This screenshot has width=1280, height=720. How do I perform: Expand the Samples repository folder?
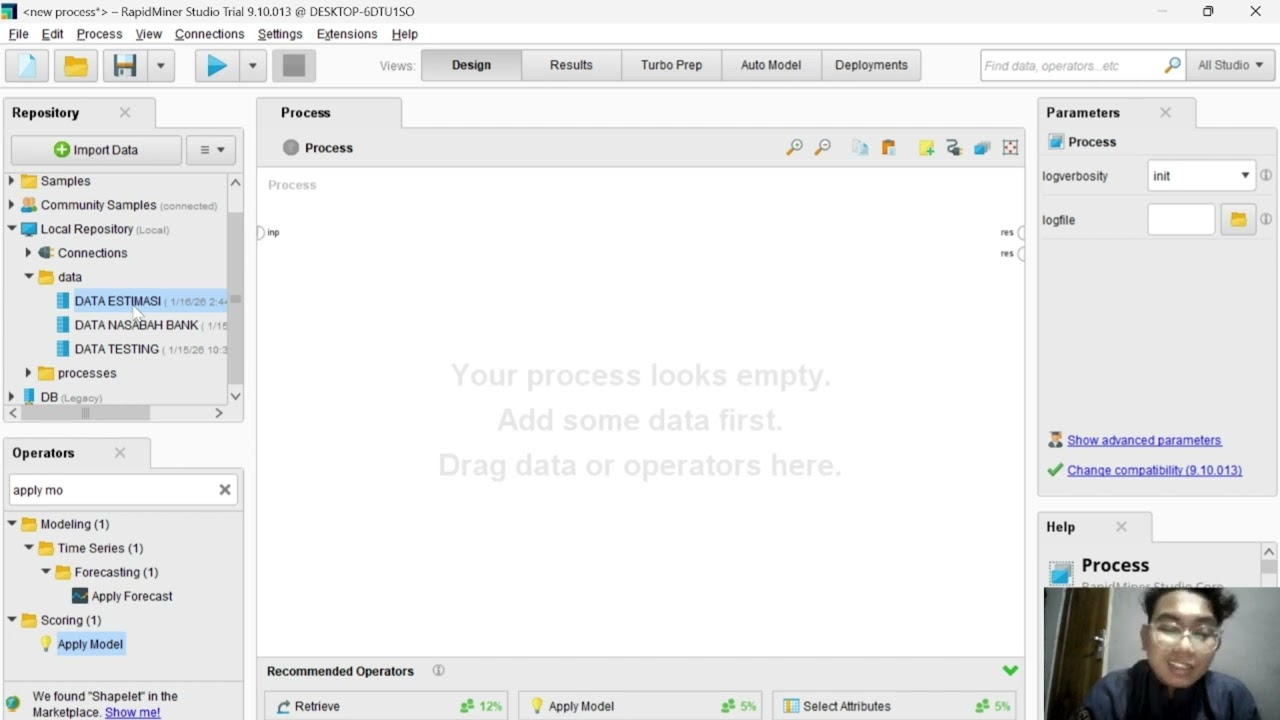pyautogui.click(x=12, y=181)
